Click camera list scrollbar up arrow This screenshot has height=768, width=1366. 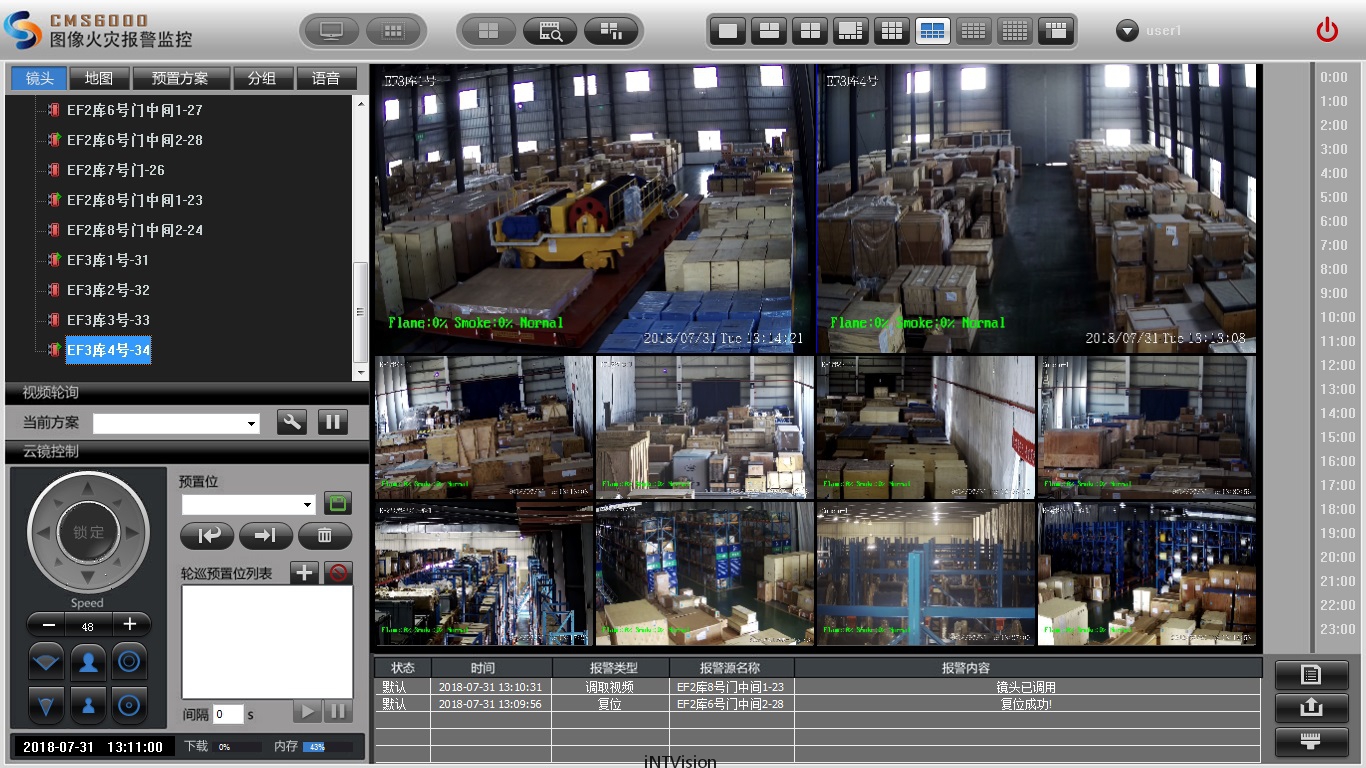(x=361, y=102)
